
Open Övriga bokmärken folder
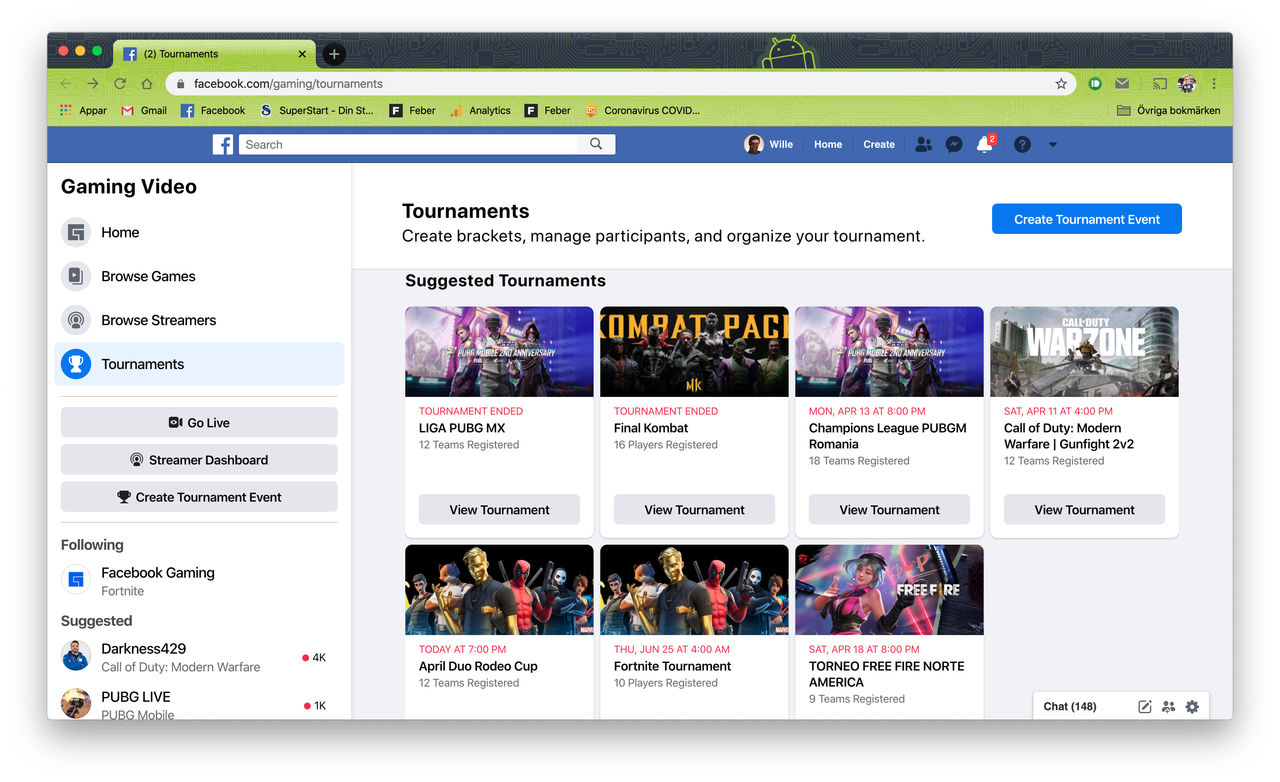(1168, 111)
